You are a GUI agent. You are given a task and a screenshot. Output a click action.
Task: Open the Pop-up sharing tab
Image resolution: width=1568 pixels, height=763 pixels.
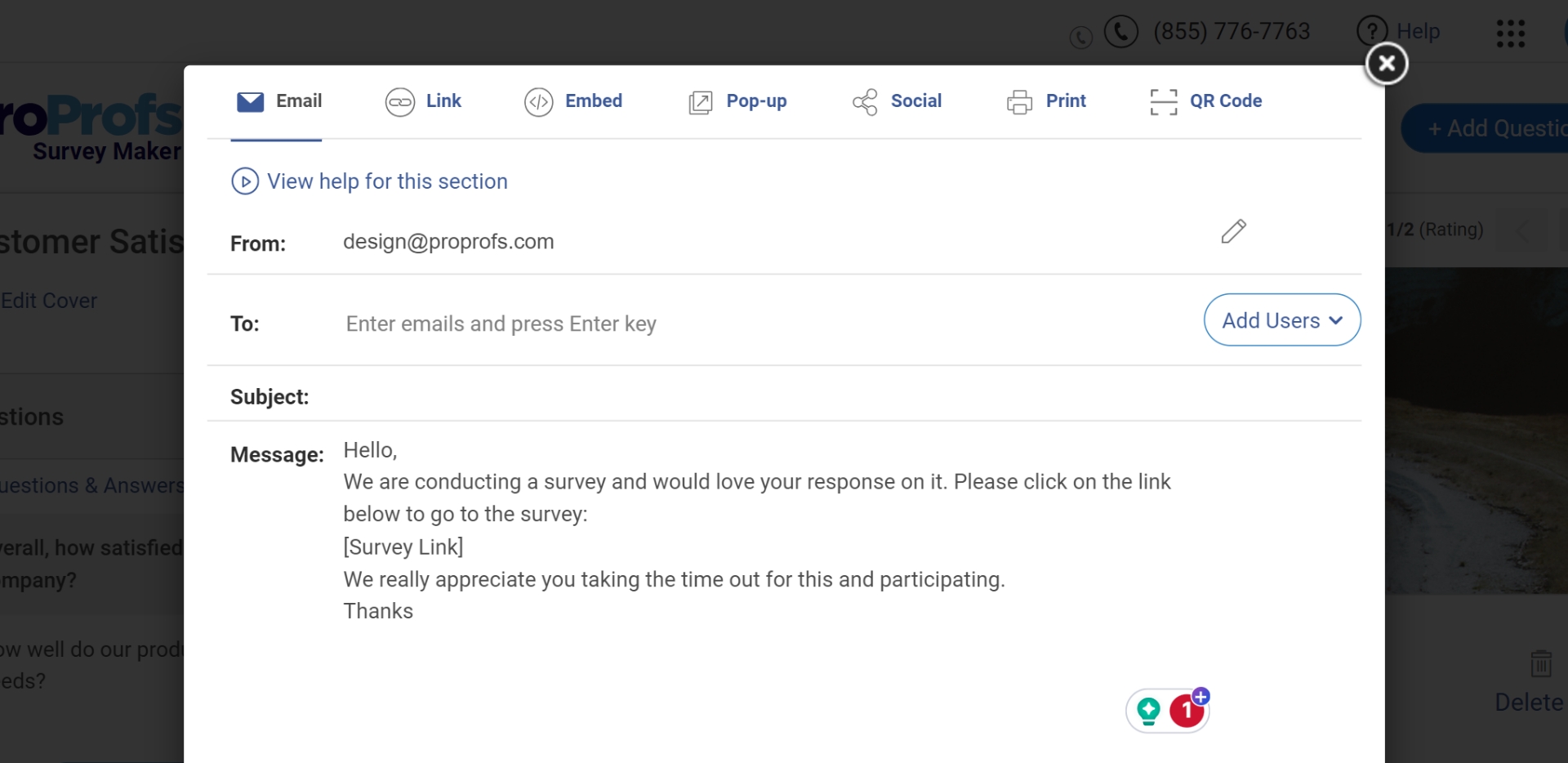[737, 102]
